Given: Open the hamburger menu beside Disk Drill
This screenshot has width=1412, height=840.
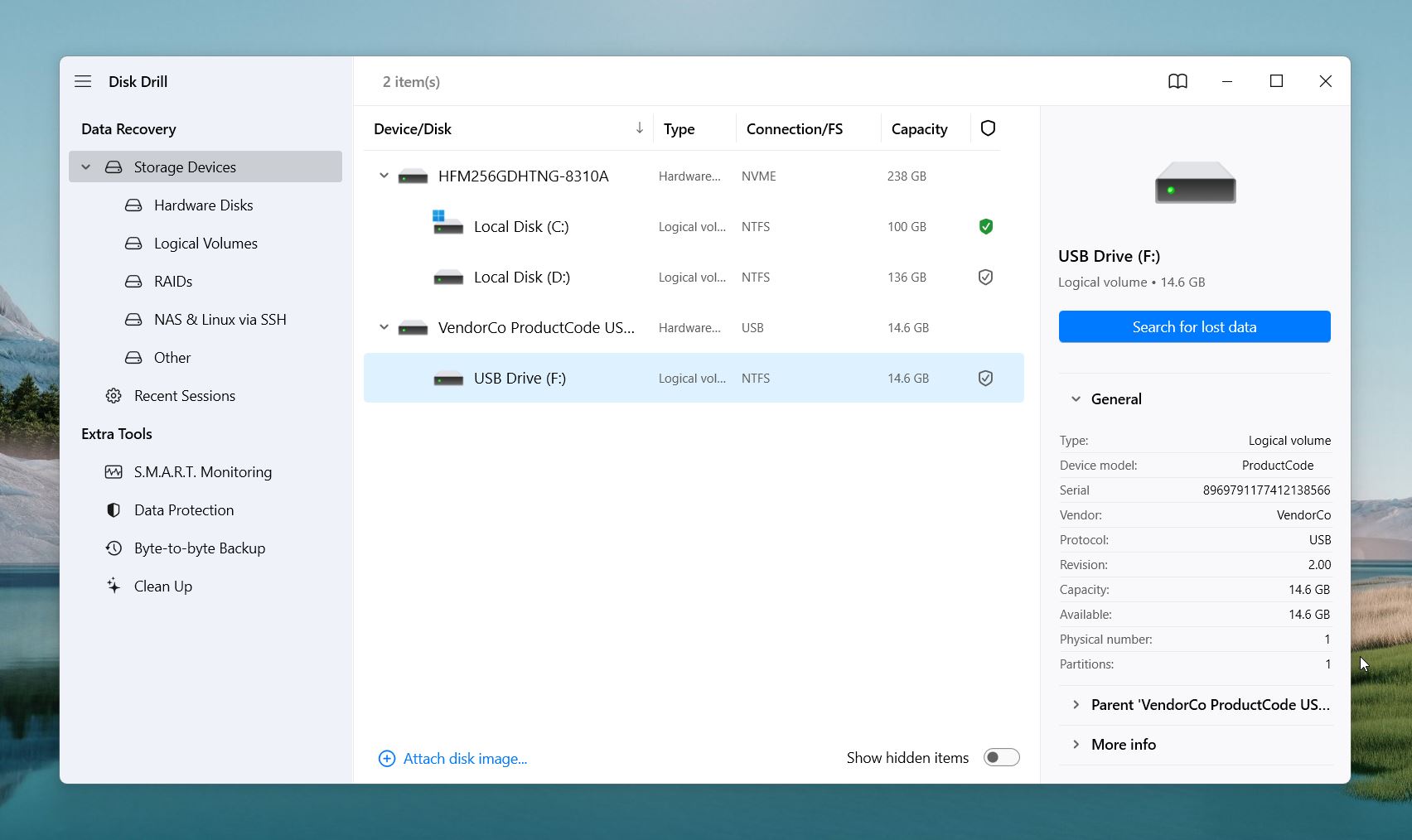Looking at the screenshot, I should coord(83,81).
